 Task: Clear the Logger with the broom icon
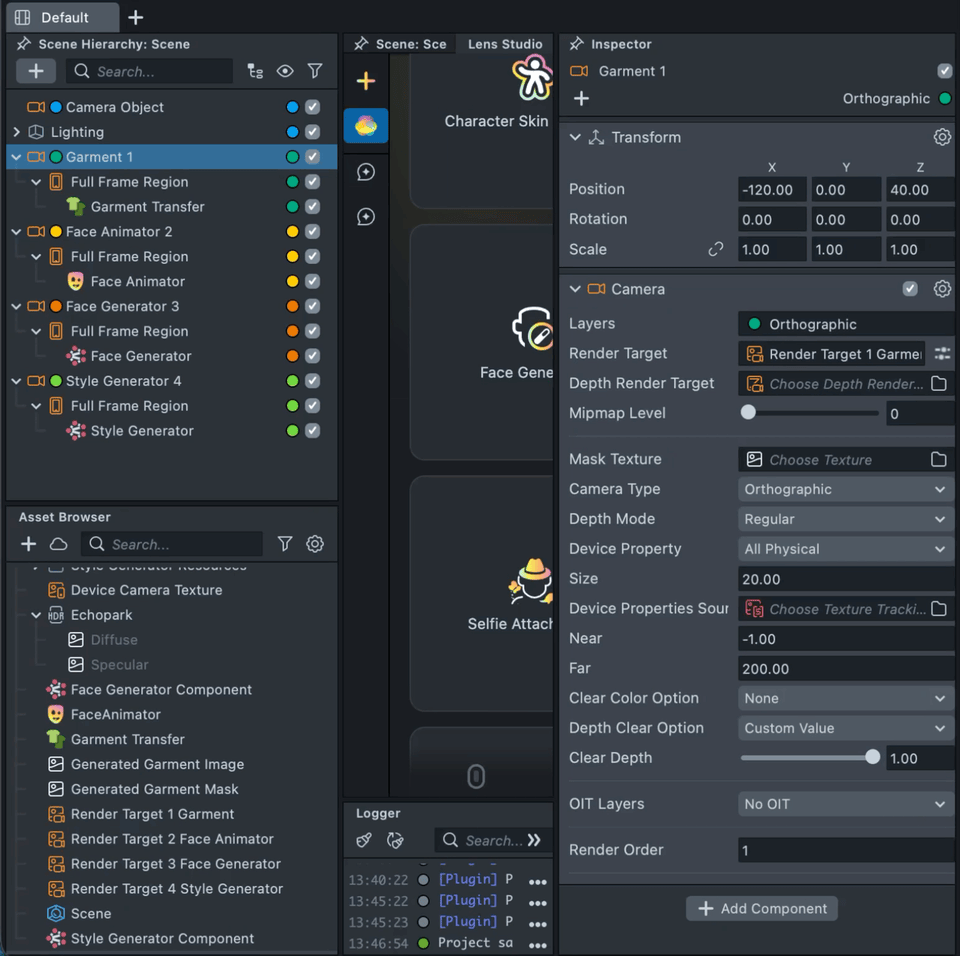pos(364,840)
